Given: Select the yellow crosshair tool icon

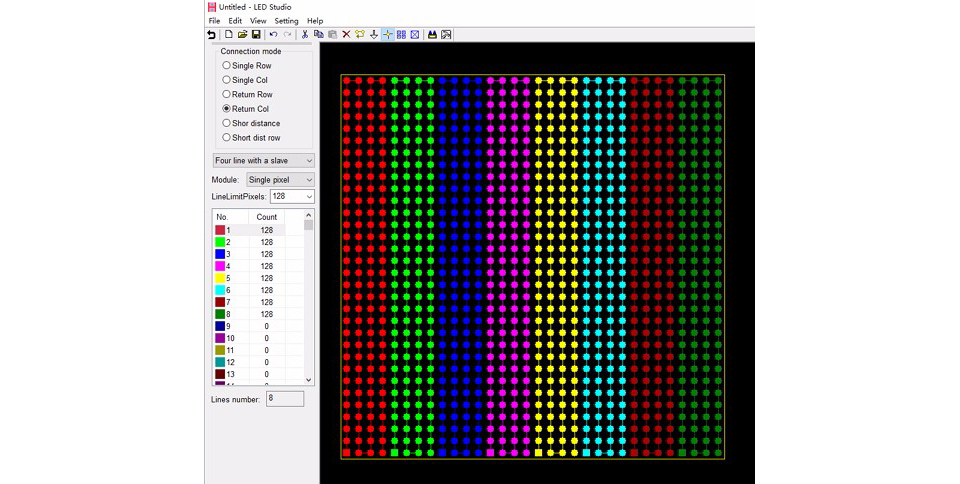Looking at the screenshot, I should point(388,35).
